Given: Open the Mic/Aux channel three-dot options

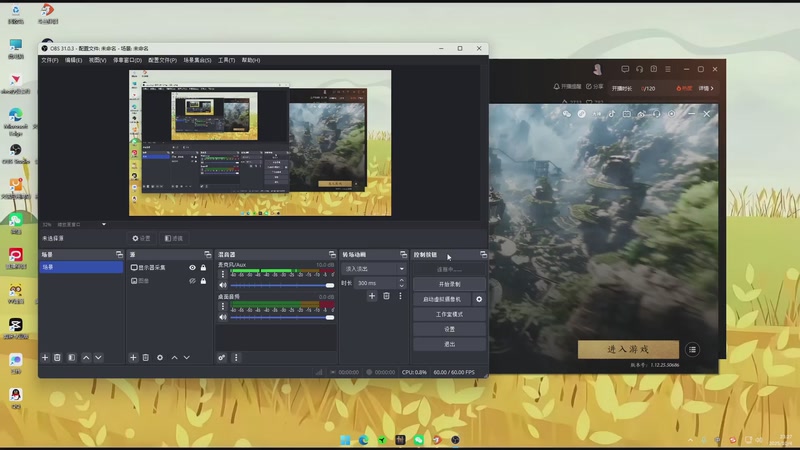Looking at the screenshot, I should (x=222, y=274).
